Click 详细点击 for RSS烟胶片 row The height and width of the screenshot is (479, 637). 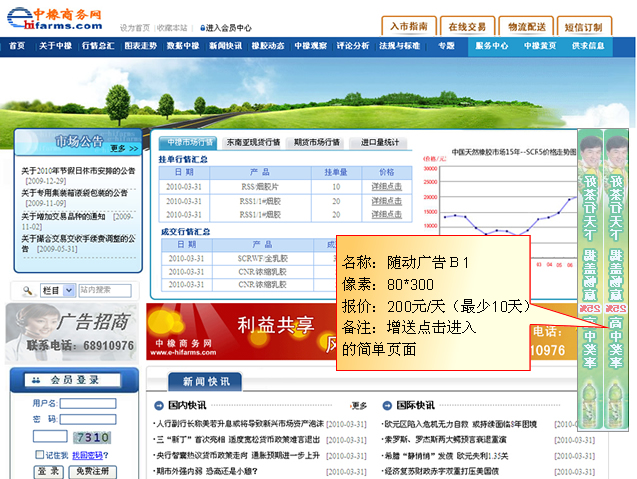click(386, 186)
